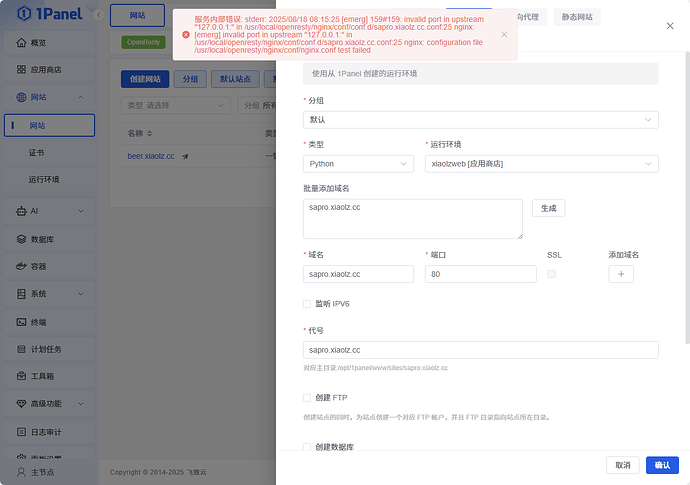
Task: Collapse the sidebar with the arrow button
Action: [99, 15]
